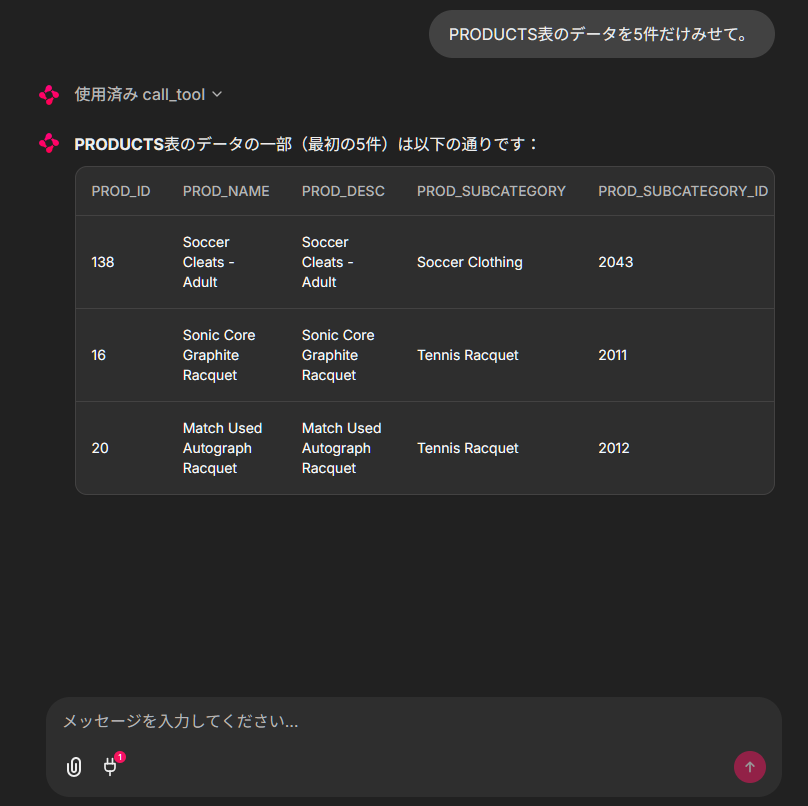Image resolution: width=808 pixels, height=806 pixels.
Task: Click the PROD_SUBCATEGORY_ID column header
Action: pos(683,191)
